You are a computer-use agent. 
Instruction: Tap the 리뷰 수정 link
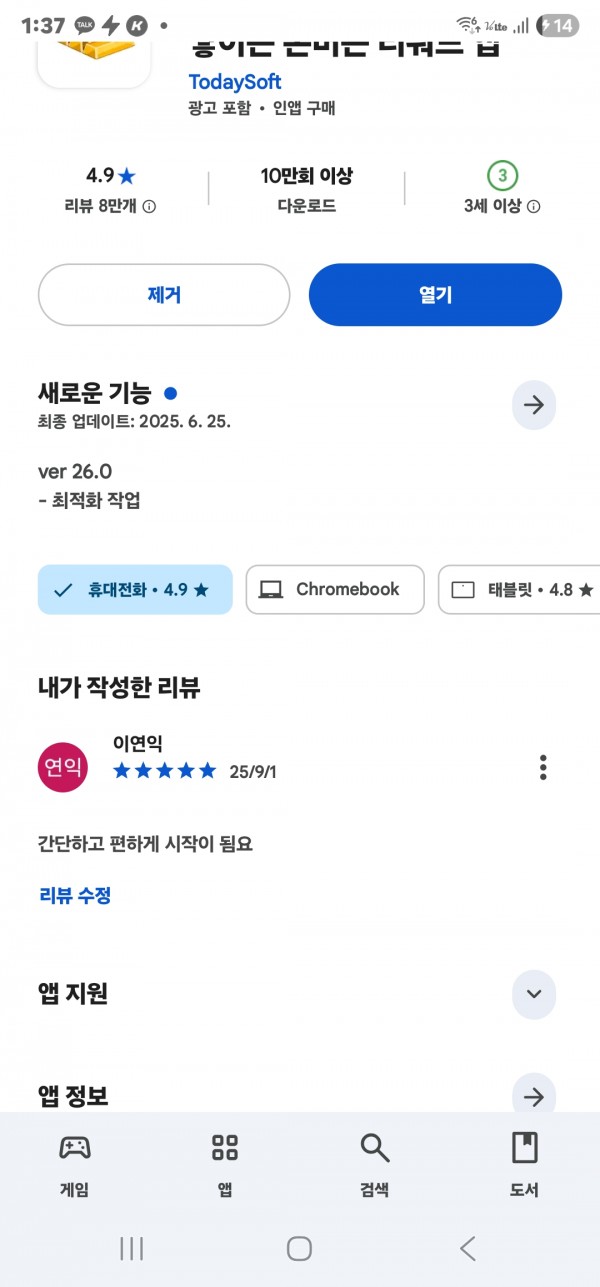(x=75, y=896)
